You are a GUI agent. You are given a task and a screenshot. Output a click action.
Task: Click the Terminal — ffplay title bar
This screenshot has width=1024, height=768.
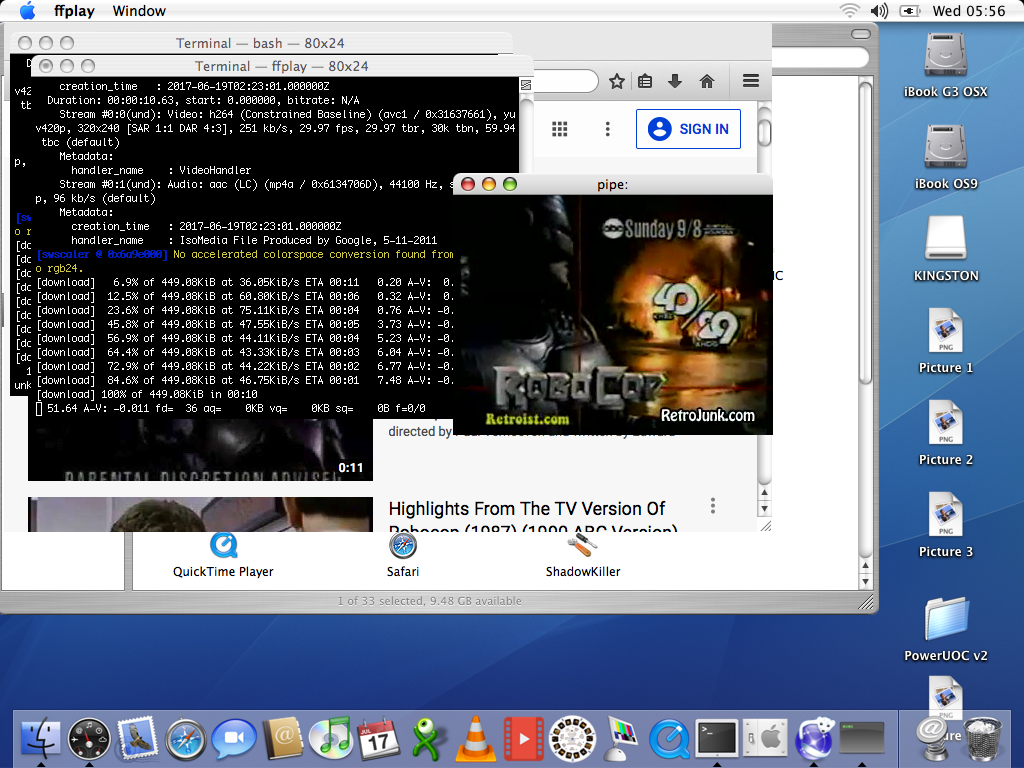click(281, 66)
